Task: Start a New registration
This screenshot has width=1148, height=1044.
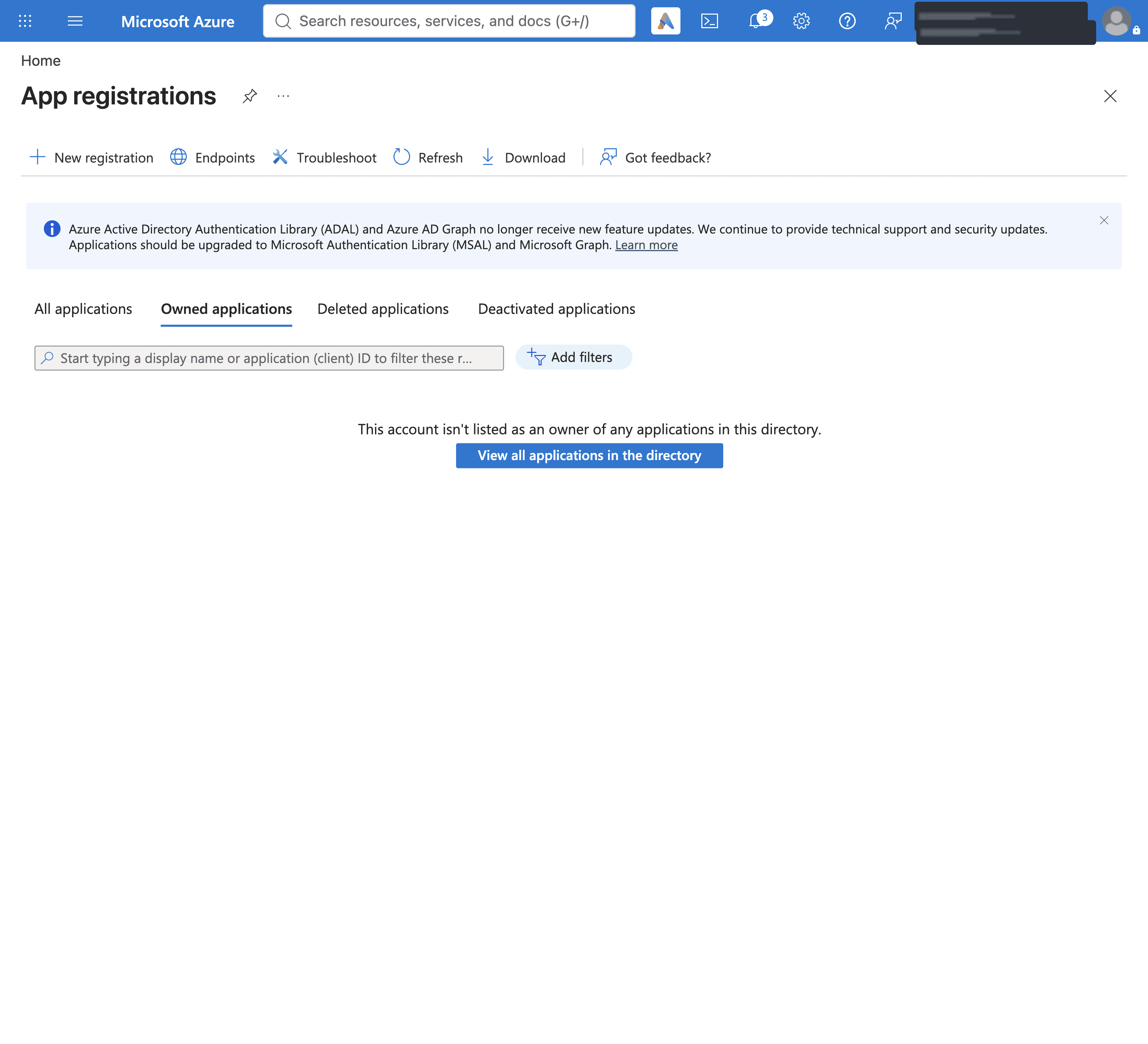Action: 91,157
